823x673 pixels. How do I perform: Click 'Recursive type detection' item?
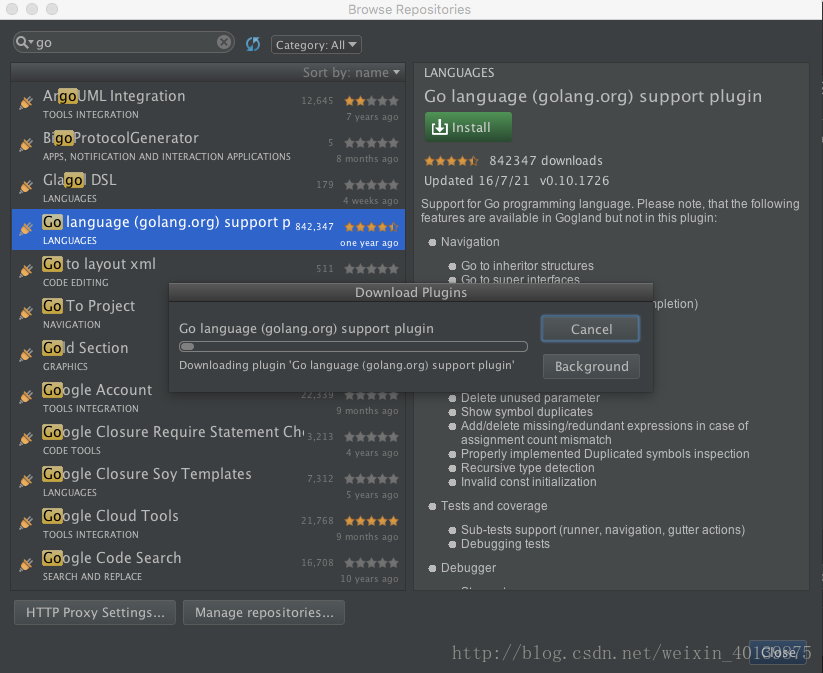click(x=527, y=468)
